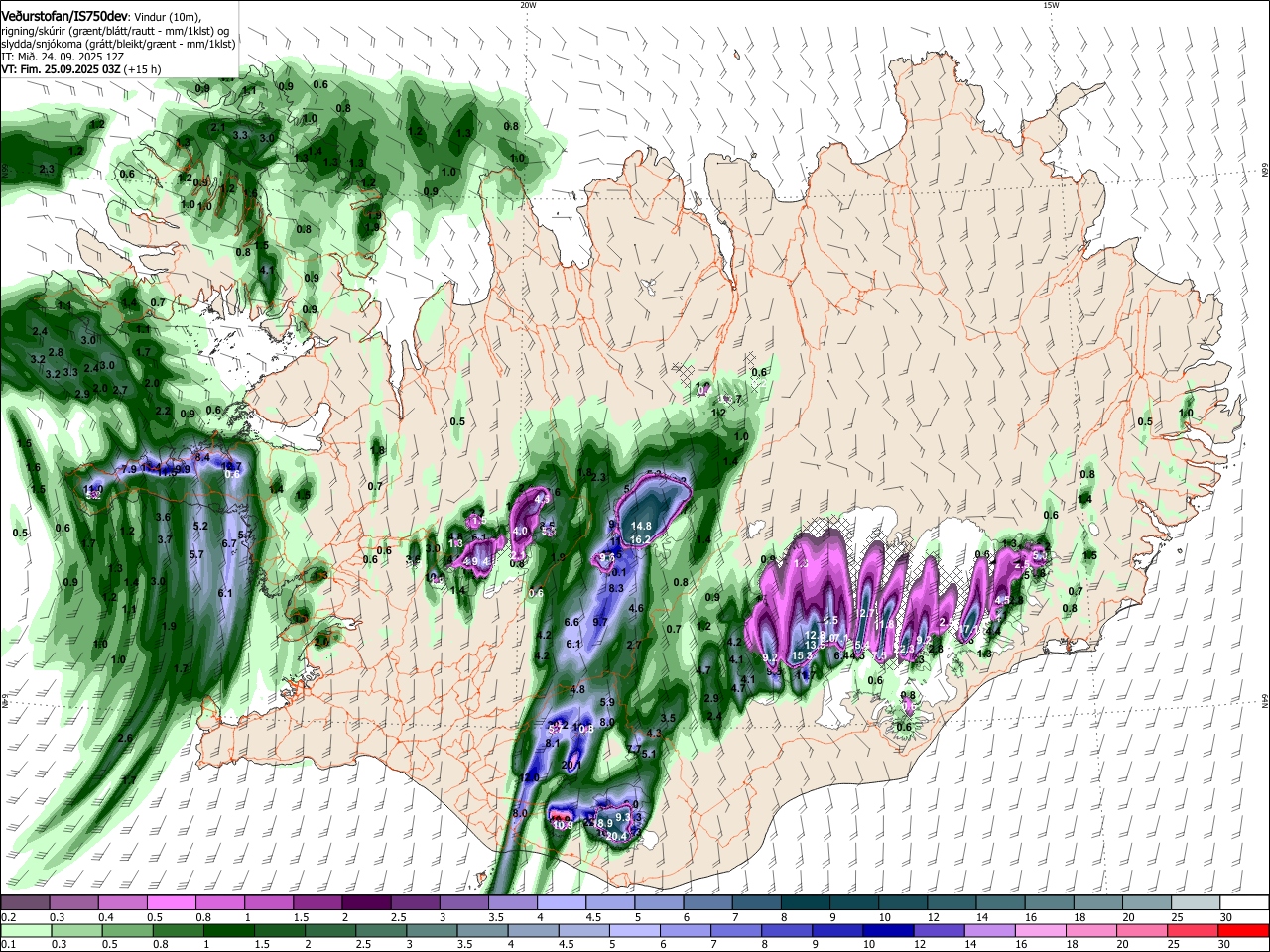This screenshot has height=952, width=1270.
Task: Click the precipitation value '8.3'
Action: (x=616, y=588)
